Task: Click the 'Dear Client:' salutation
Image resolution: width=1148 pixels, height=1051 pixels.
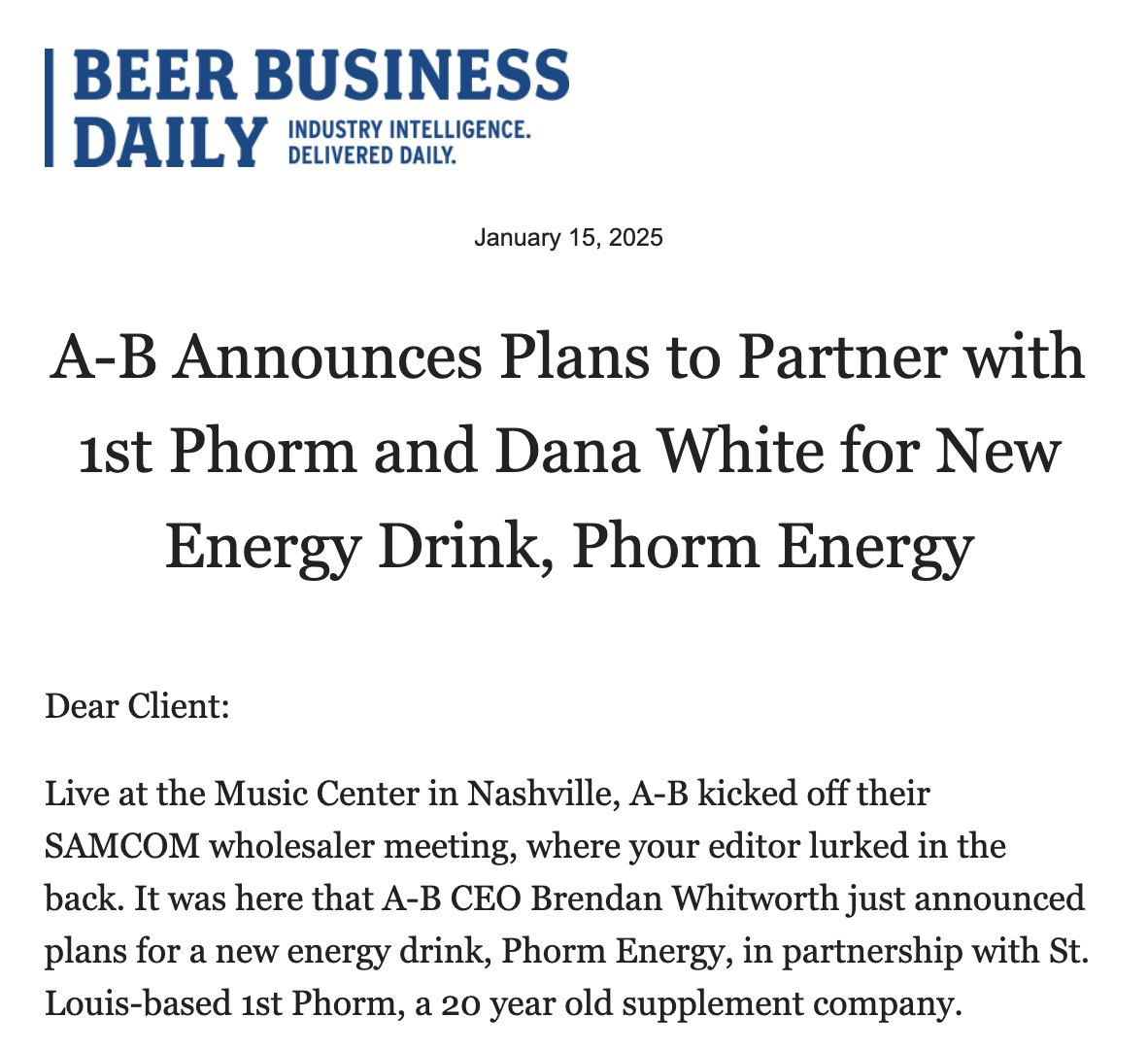Action: [137, 704]
